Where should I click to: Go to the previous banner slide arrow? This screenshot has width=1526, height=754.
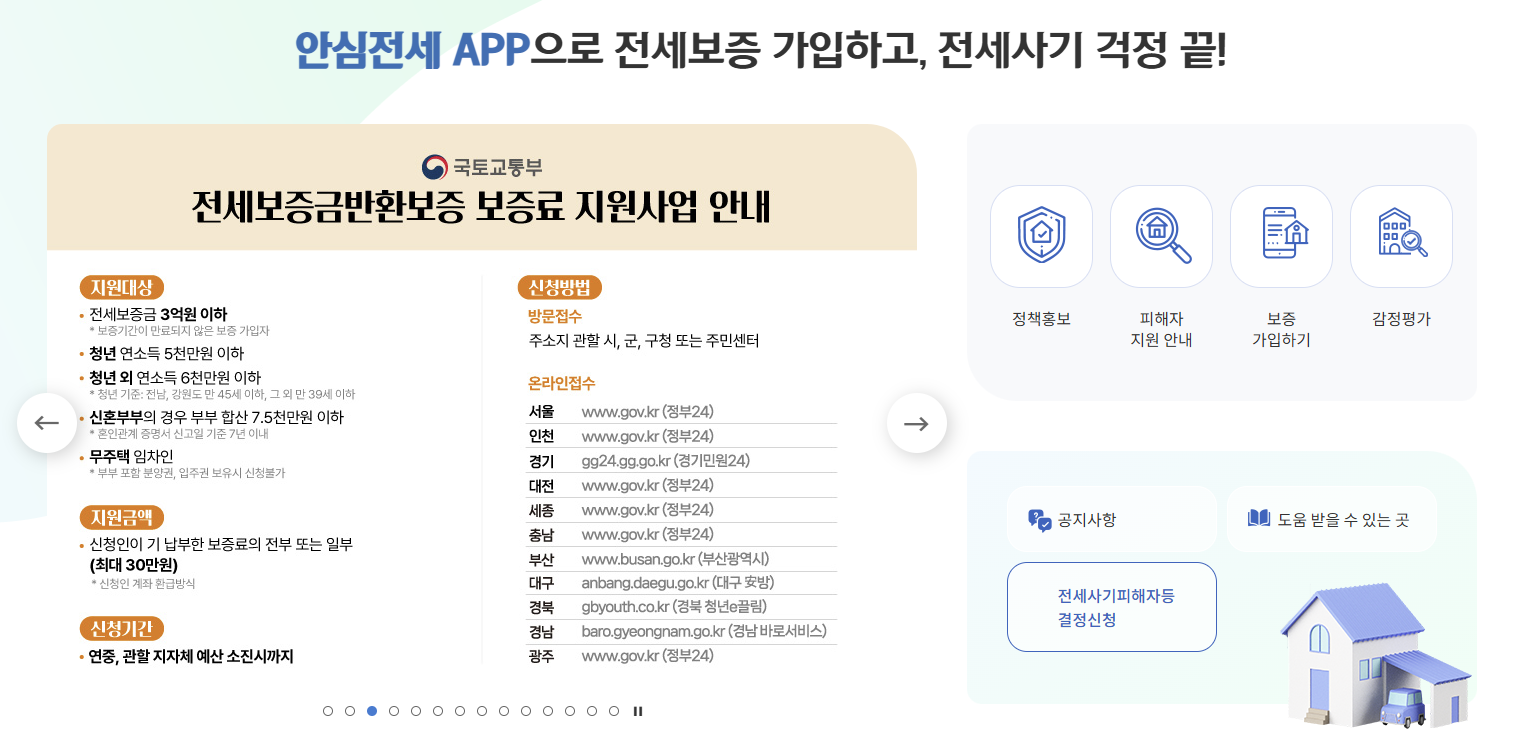[47, 423]
